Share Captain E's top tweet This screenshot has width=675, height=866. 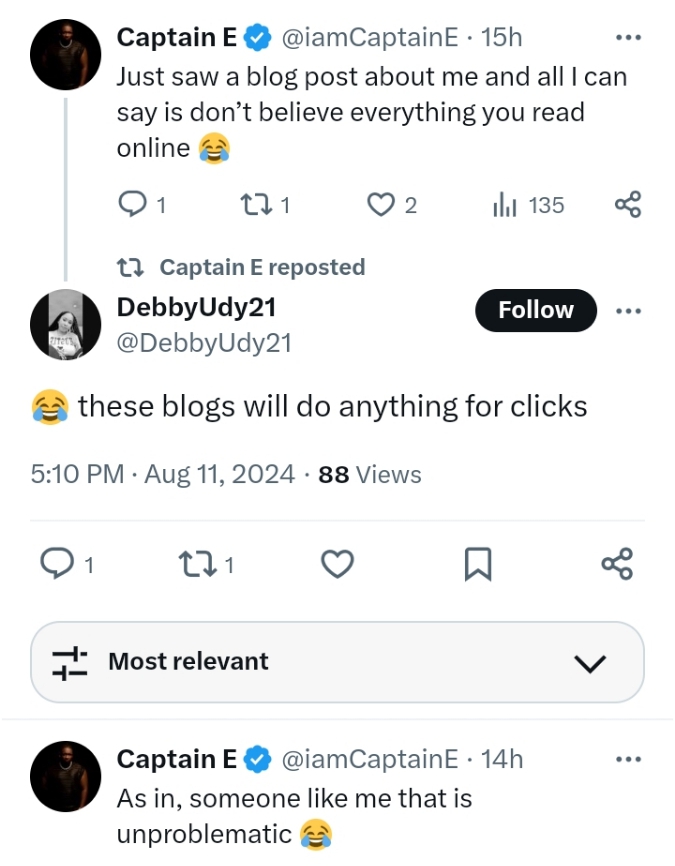(627, 205)
